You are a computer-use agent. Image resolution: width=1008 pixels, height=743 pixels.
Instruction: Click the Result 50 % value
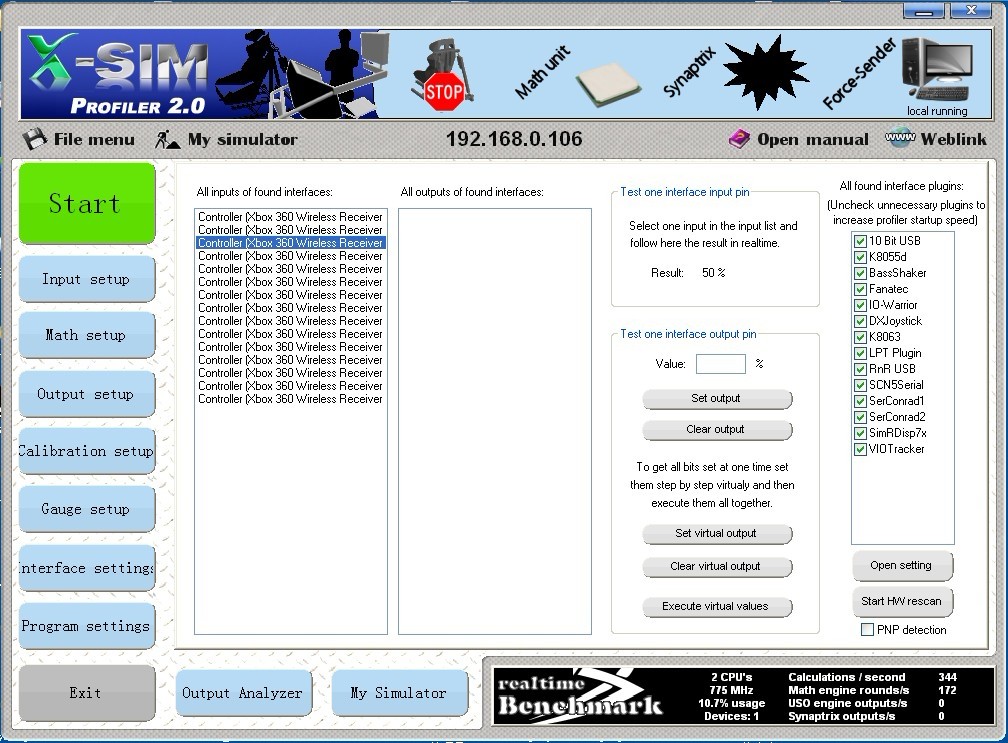714,273
